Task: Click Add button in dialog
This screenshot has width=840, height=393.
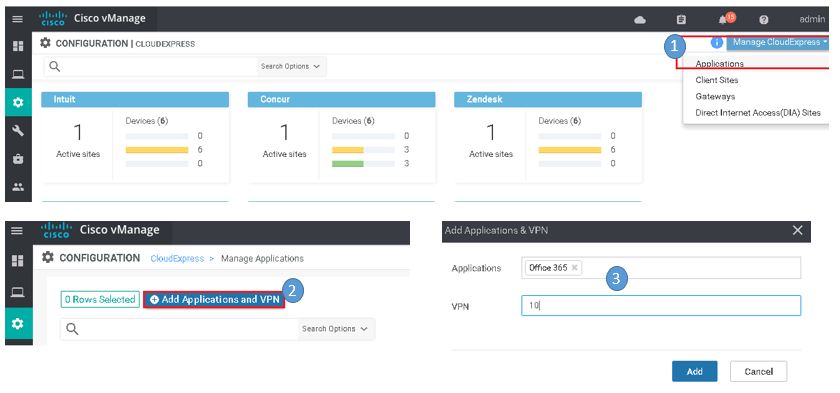Action: [695, 371]
